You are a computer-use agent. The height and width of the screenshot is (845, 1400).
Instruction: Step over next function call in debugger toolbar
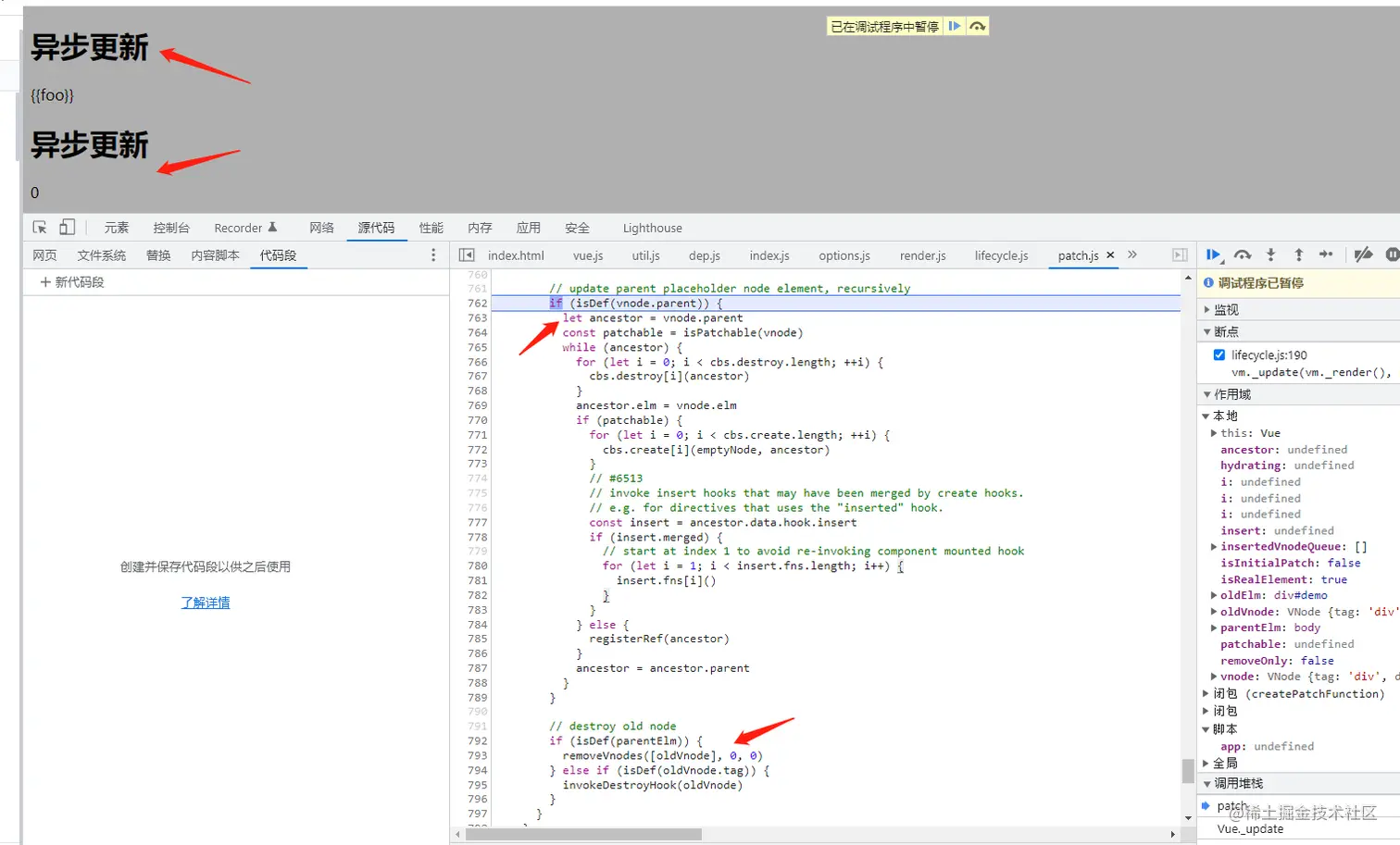(x=1243, y=255)
